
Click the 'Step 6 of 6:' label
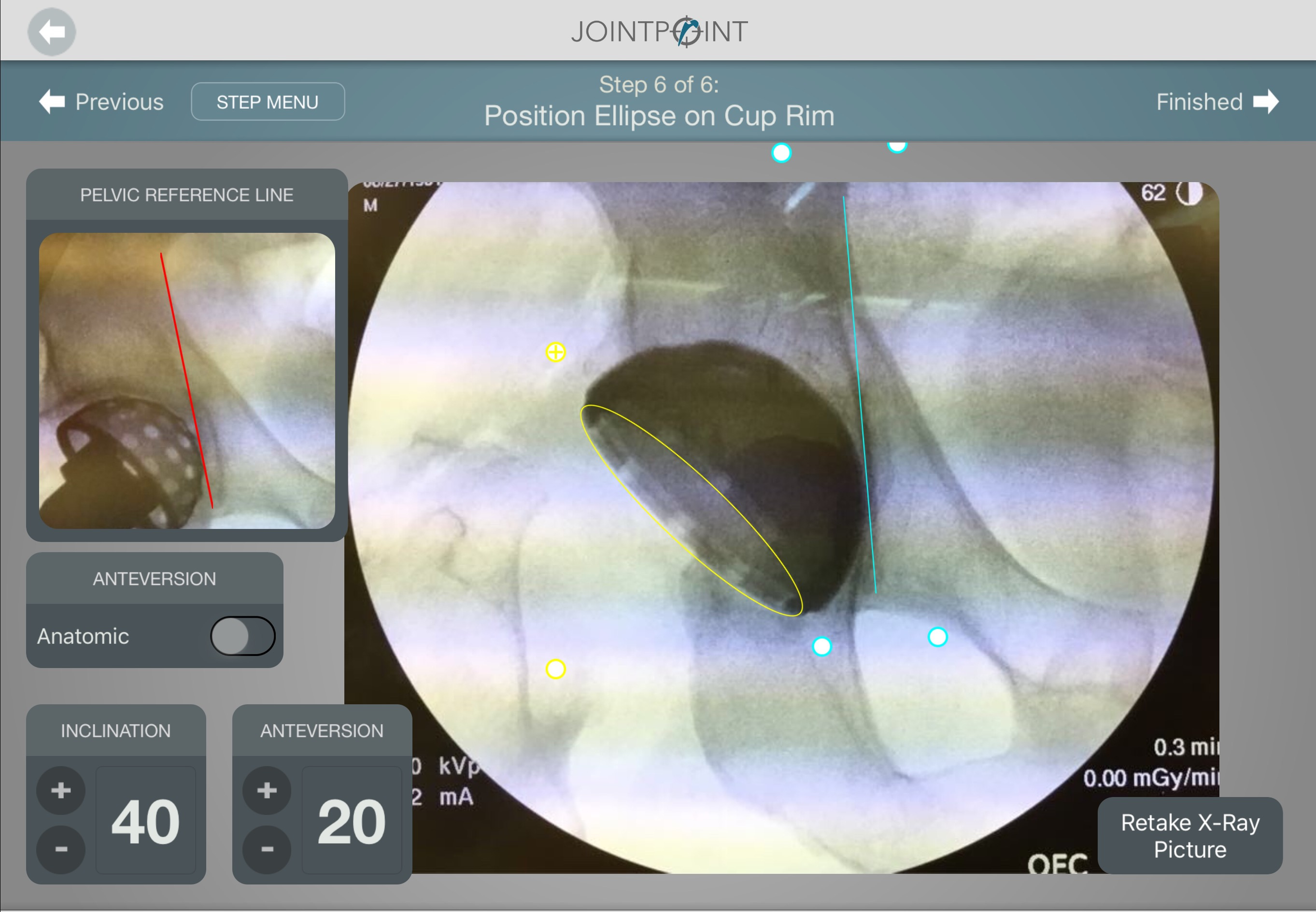[x=659, y=85]
